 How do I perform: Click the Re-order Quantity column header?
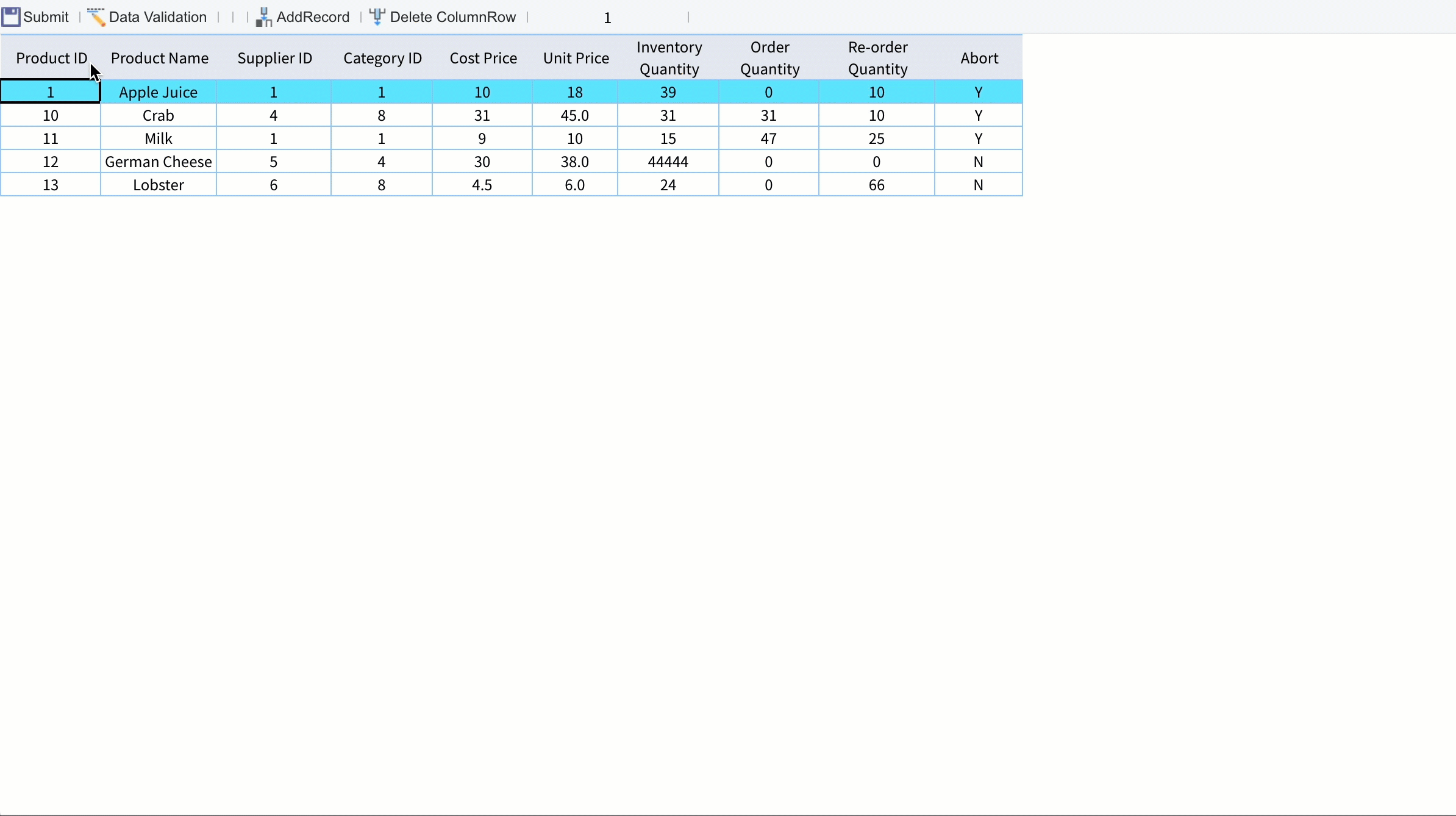877,58
